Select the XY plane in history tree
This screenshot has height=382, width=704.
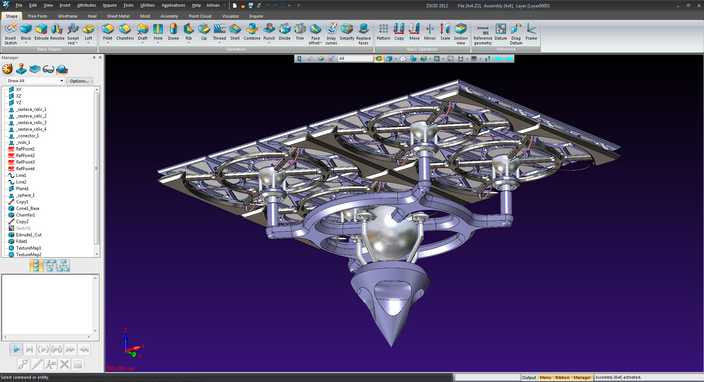[18, 89]
